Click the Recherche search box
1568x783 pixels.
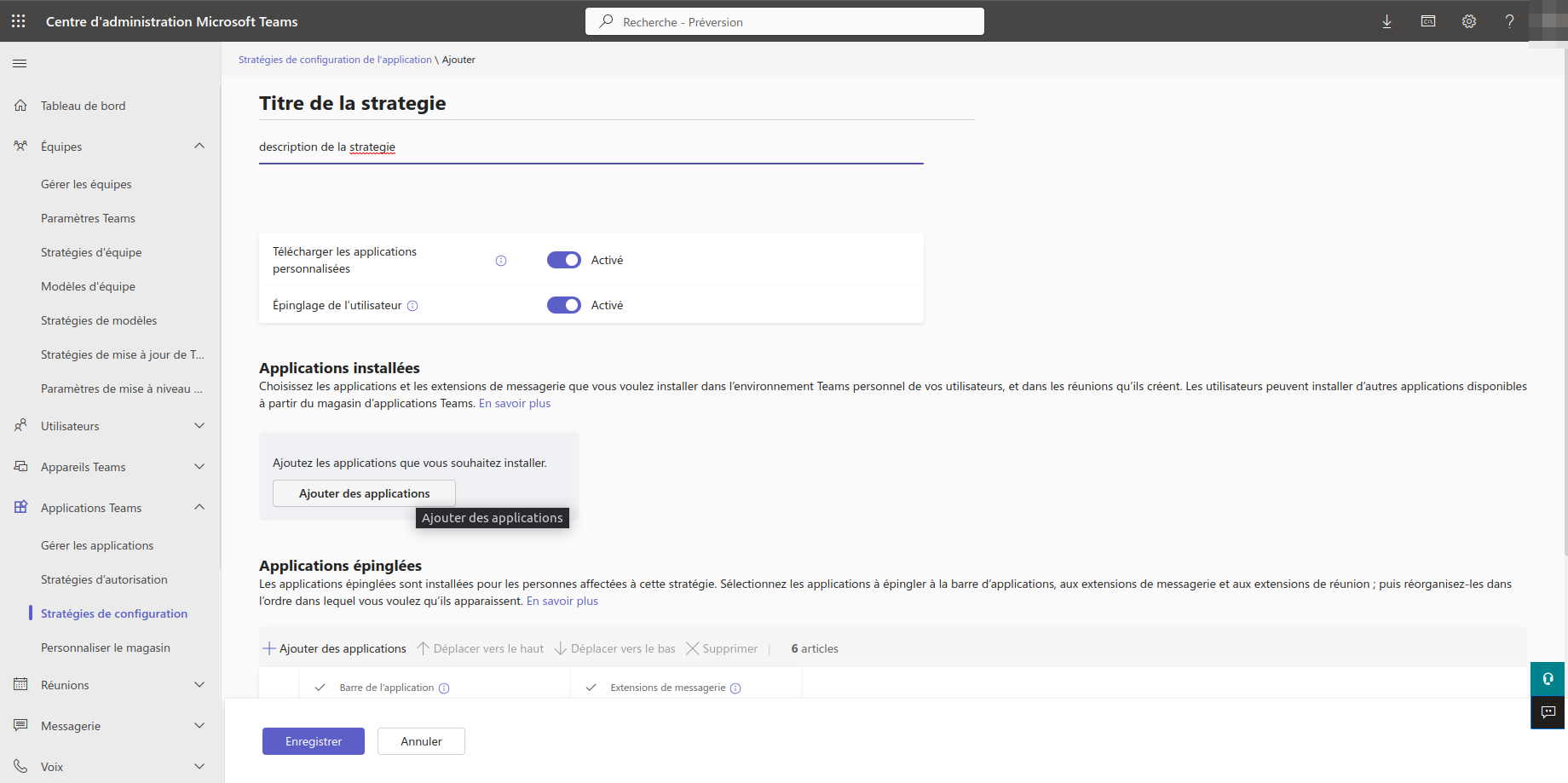[x=784, y=22]
